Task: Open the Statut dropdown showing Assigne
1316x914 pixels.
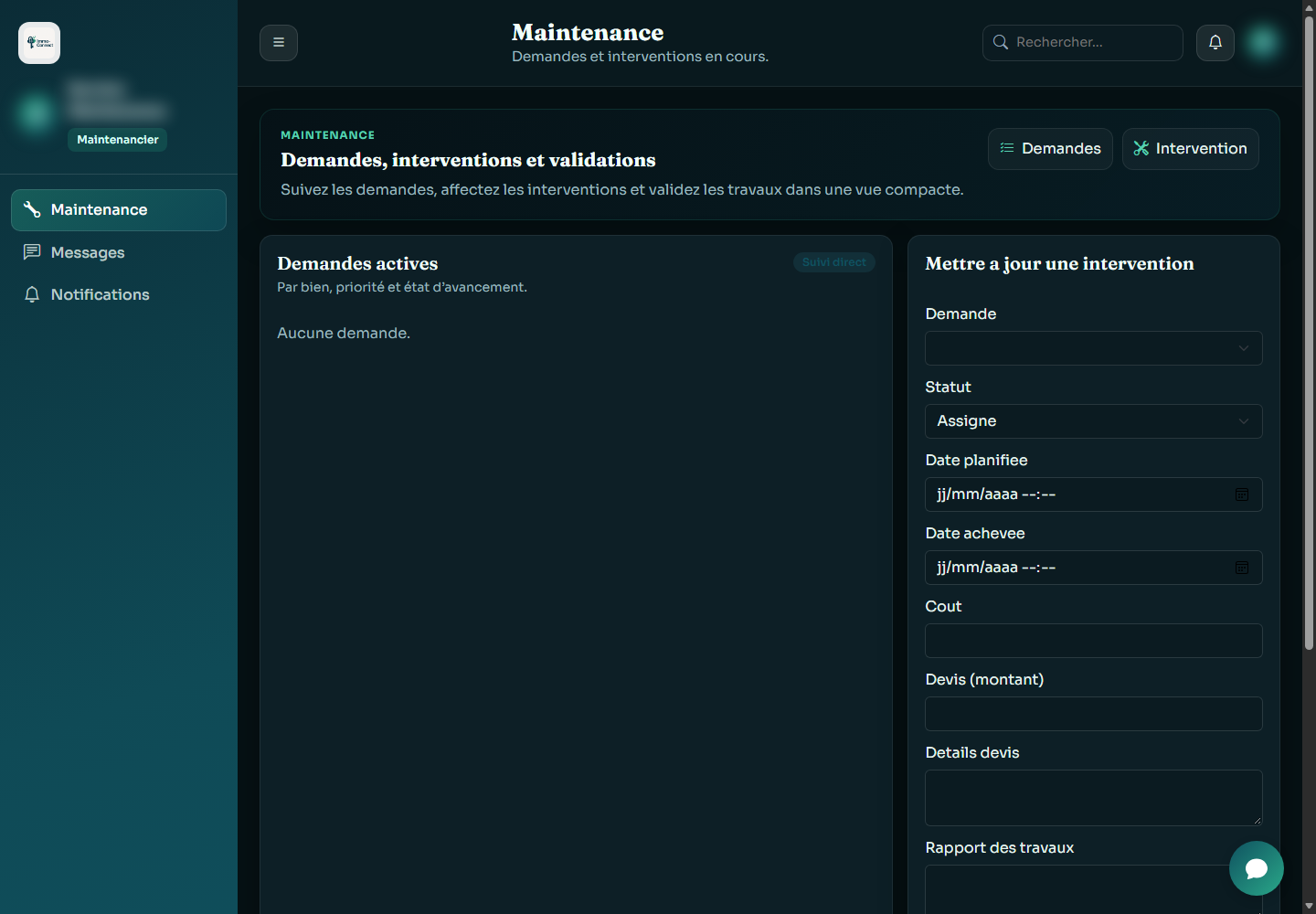Action: tap(1094, 421)
